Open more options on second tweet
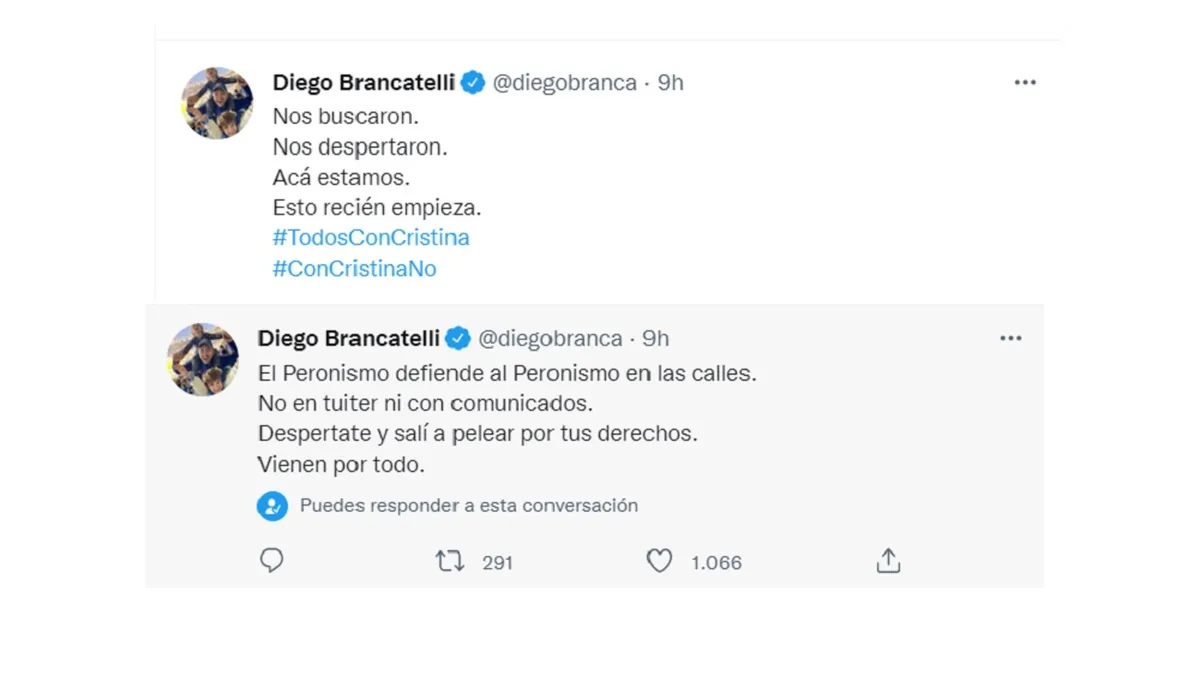1200x675 pixels. click(x=1011, y=339)
